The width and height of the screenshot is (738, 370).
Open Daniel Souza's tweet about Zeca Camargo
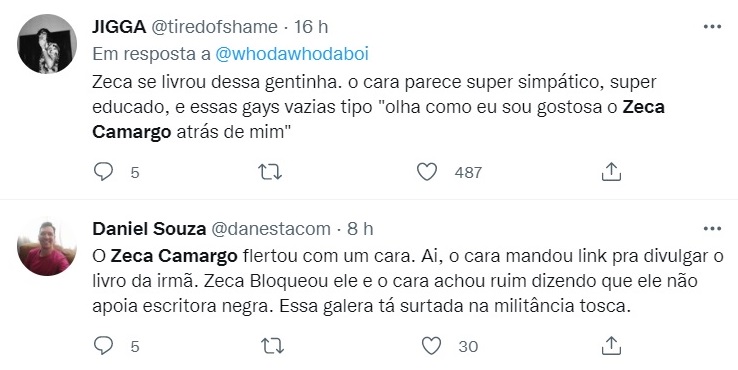click(x=408, y=282)
